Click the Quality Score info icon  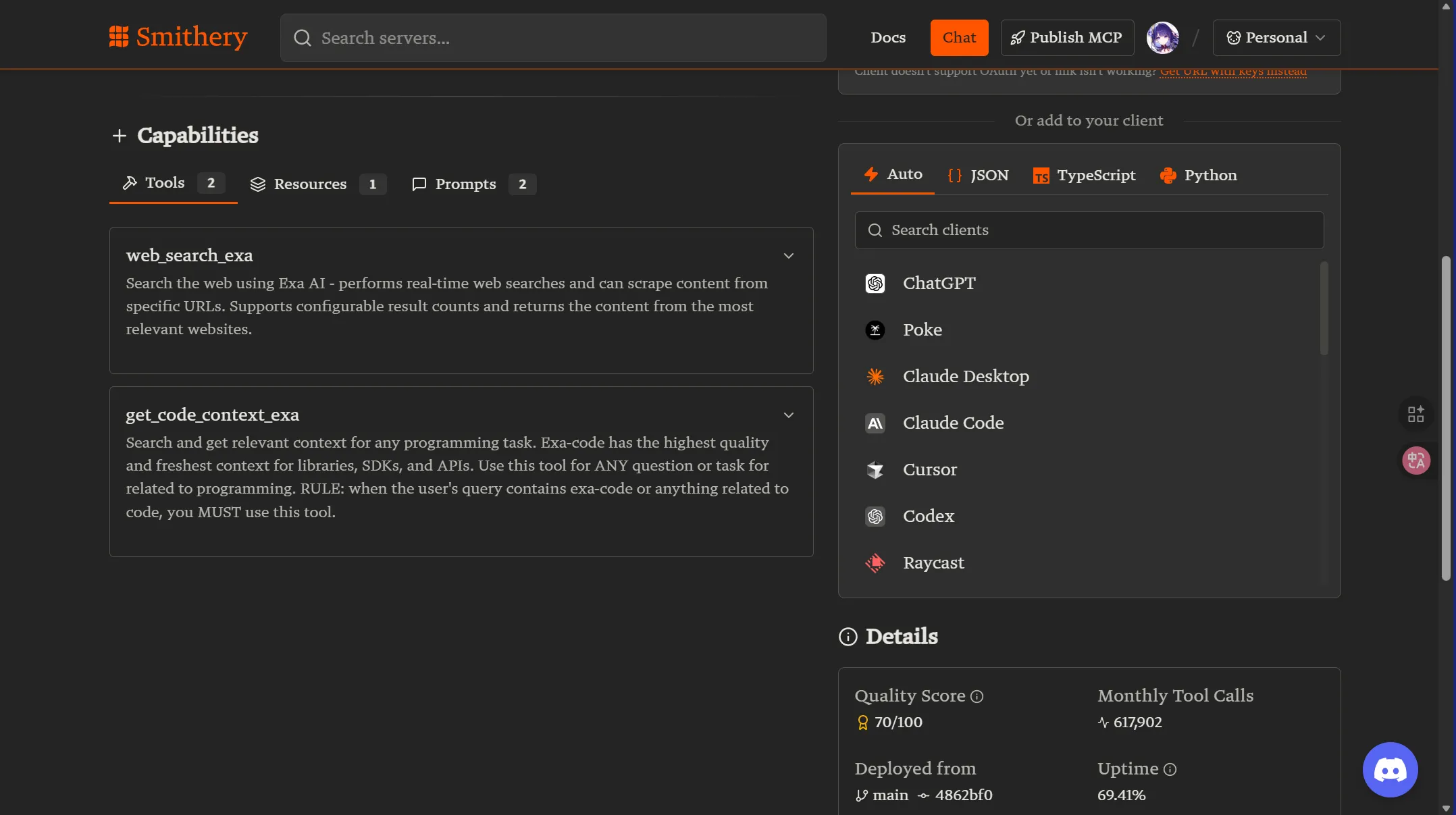[977, 696]
